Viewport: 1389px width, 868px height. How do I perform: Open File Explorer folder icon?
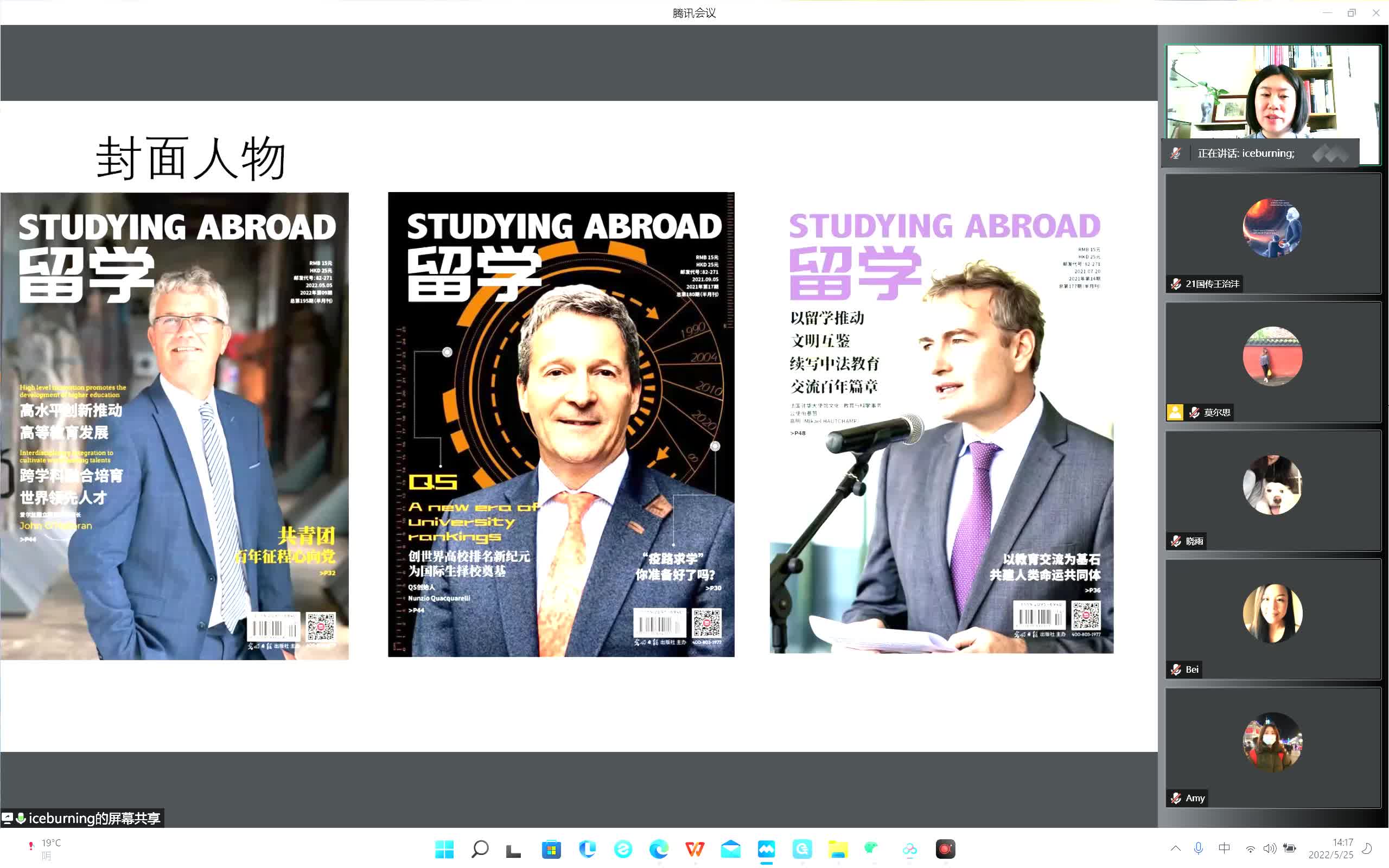837,848
